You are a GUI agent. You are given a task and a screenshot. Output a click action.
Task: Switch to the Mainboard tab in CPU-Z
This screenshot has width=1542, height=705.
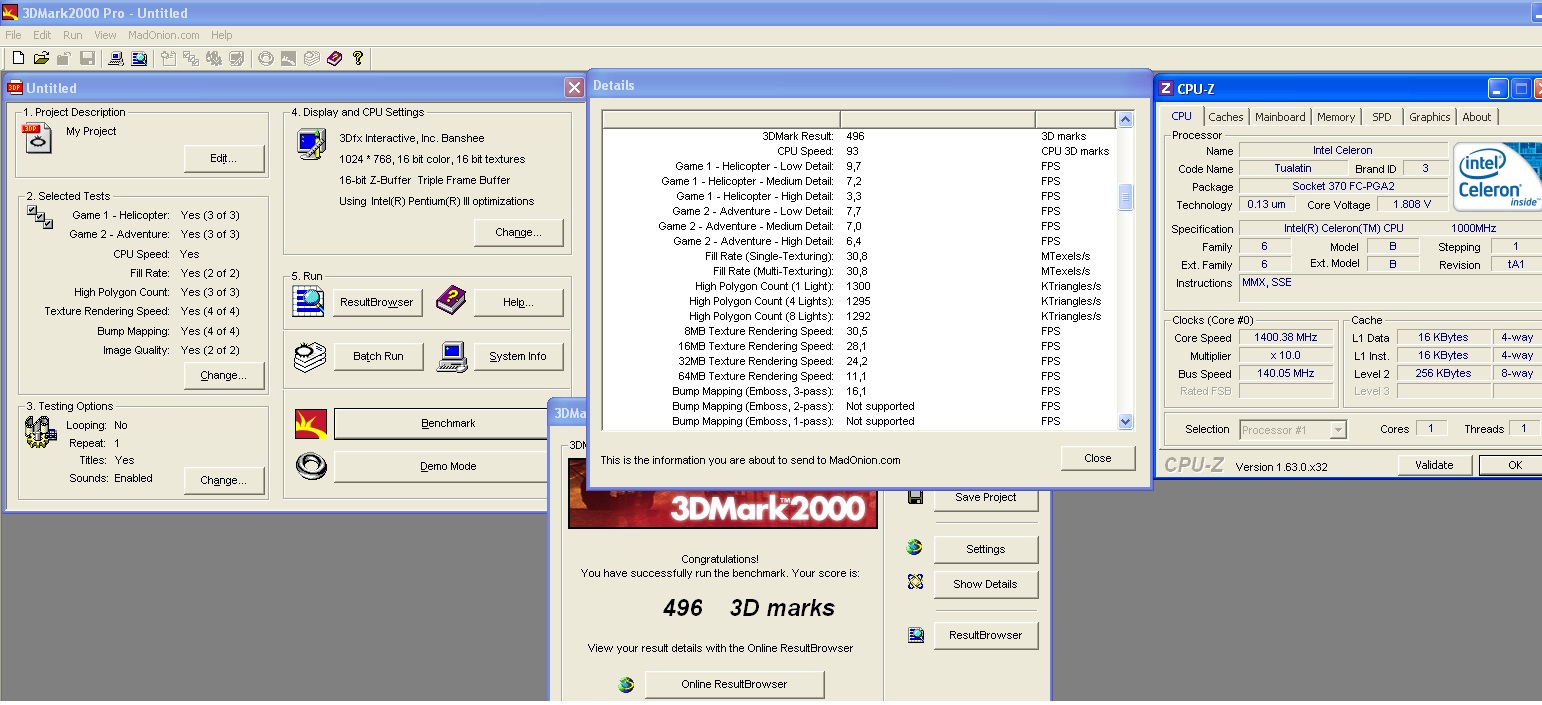coord(1280,117)
